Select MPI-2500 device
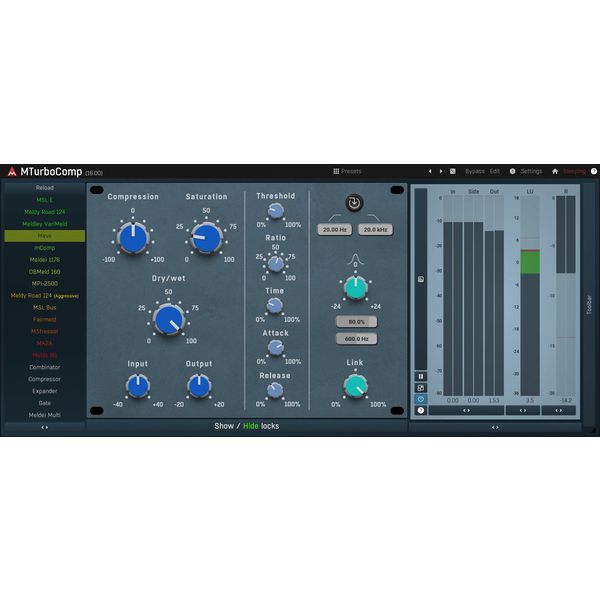 coord(45,284)
